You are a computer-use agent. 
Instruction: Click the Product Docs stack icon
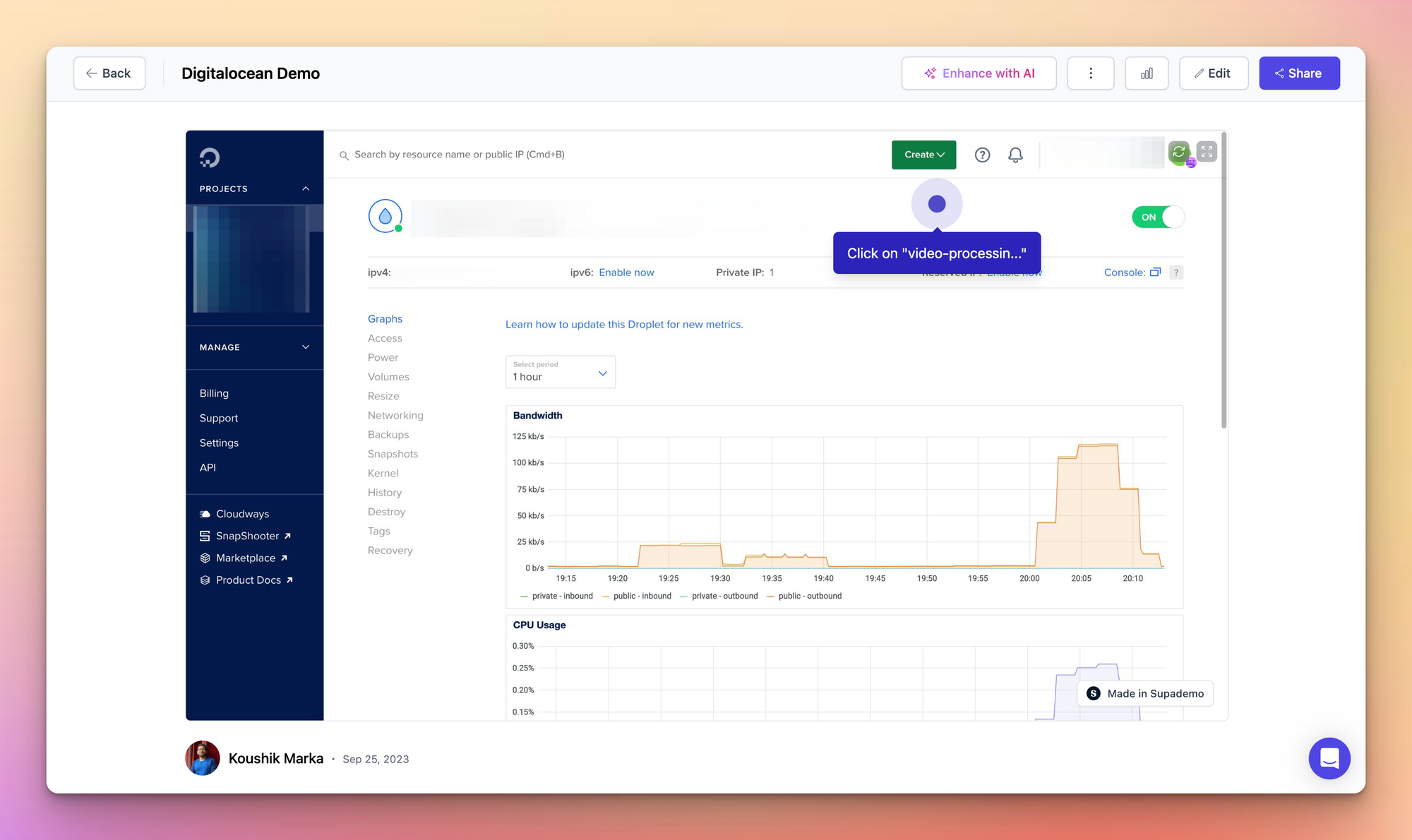coord(205,580)
